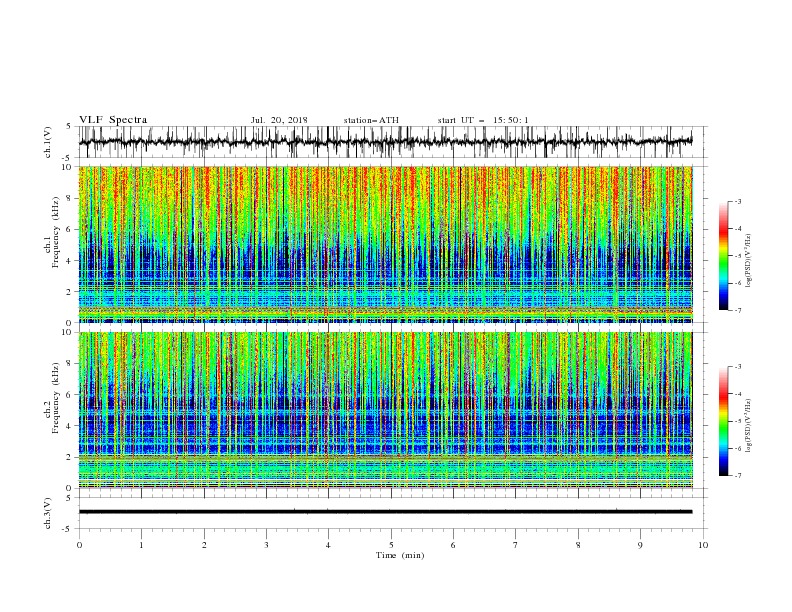Click inside the ch.2 spectrogram plot

coord(385,410)
